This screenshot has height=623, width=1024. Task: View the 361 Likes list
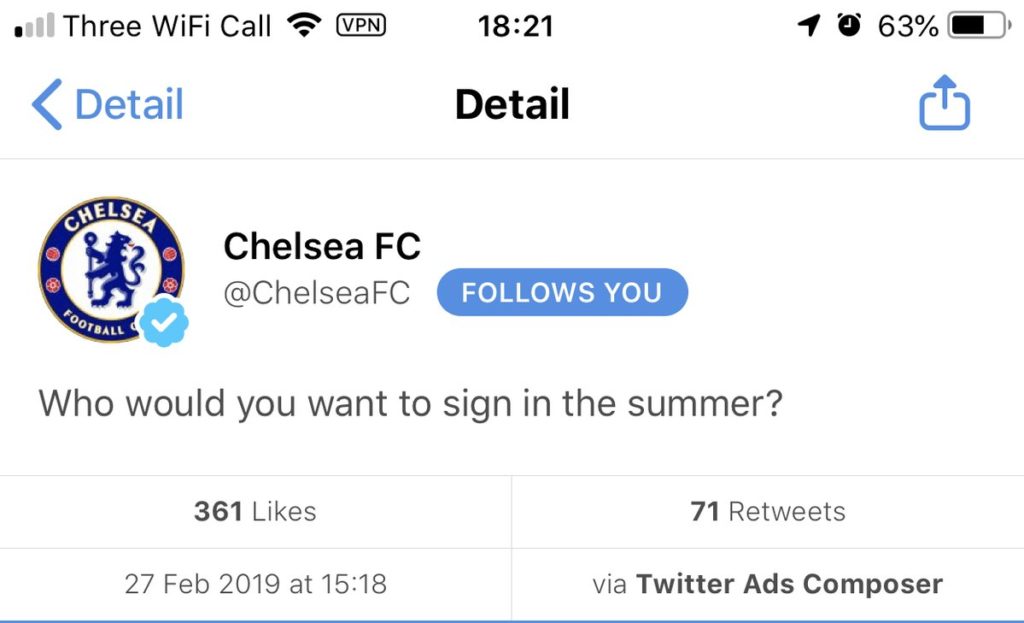[x=255, y=511]
